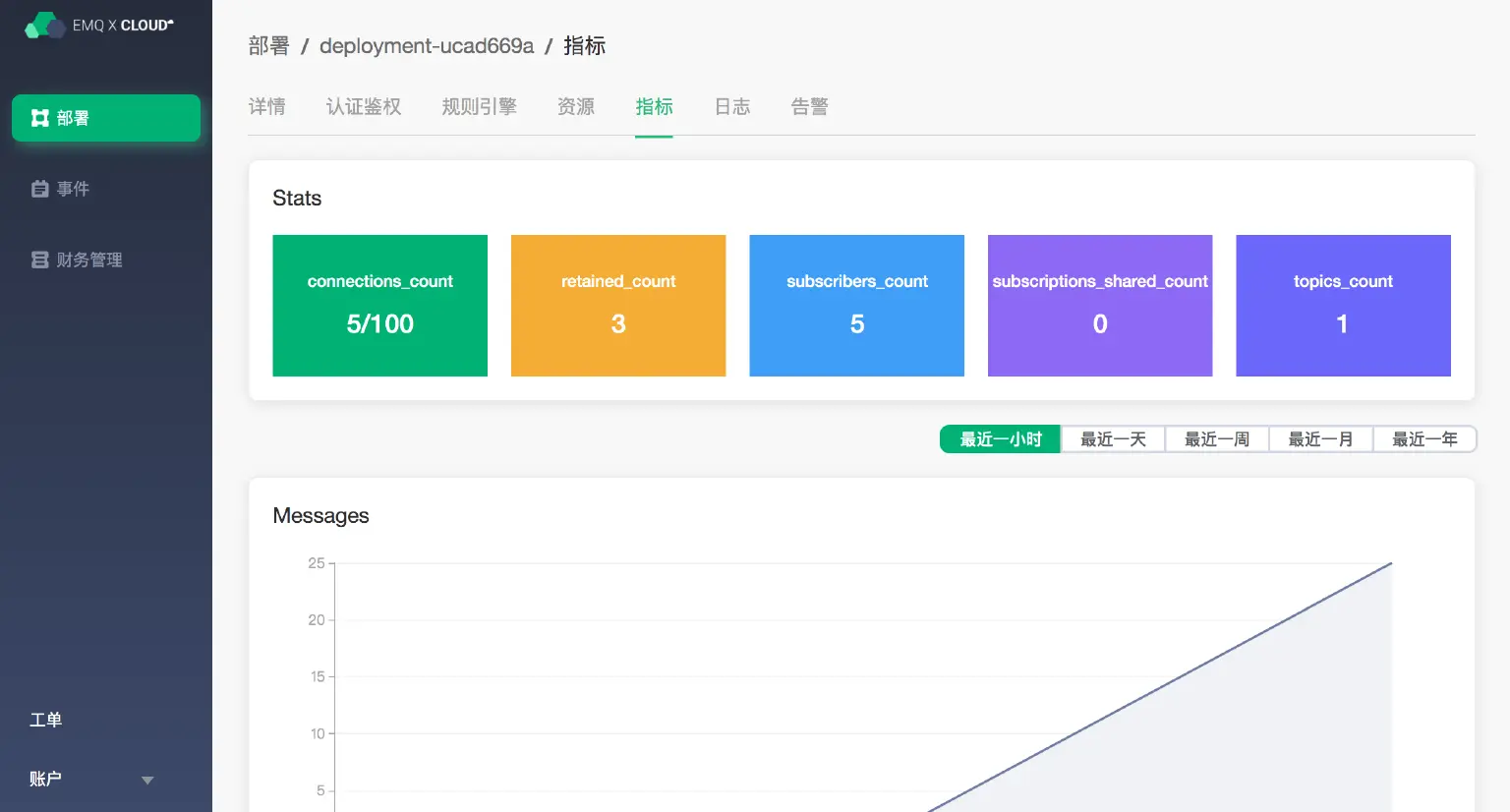Open deployment-ucad669a from the breadcrumb
Viewport: 1510px width, 812px height.
(x=426, y=45)
